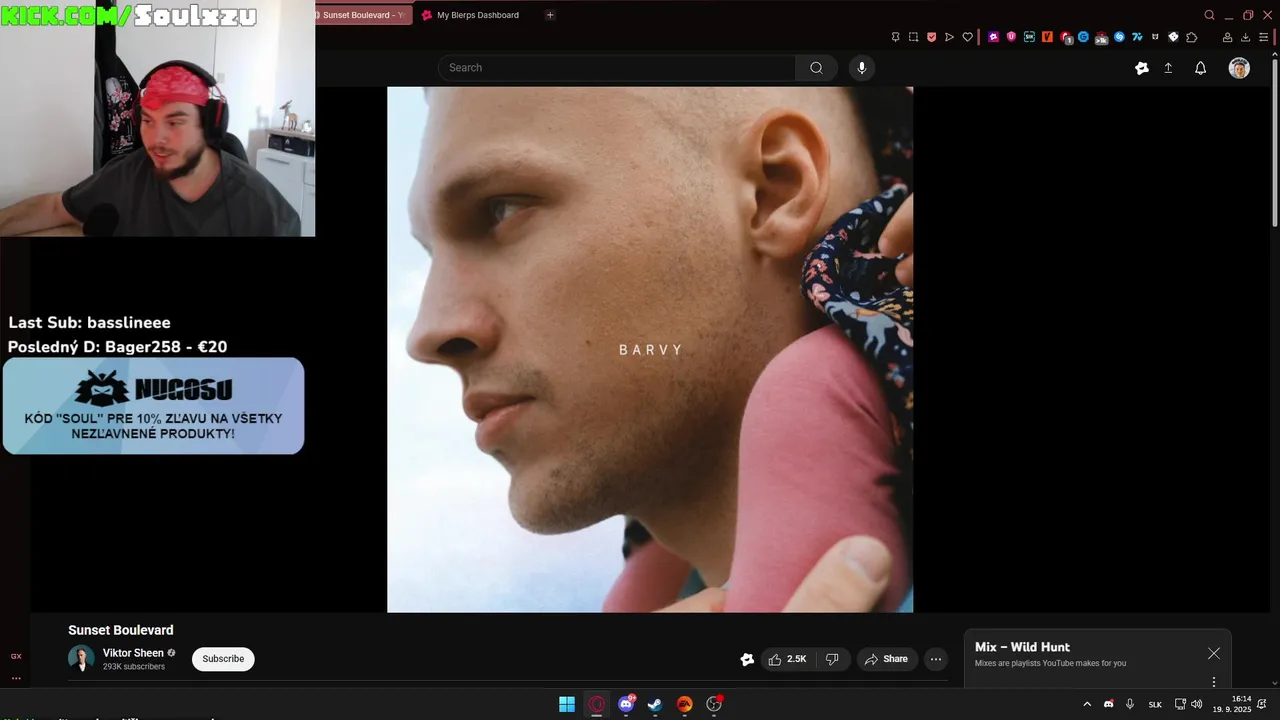Click the purple dice extension icon in toolbar
1280x720 pixels.
tap(993, 37)
